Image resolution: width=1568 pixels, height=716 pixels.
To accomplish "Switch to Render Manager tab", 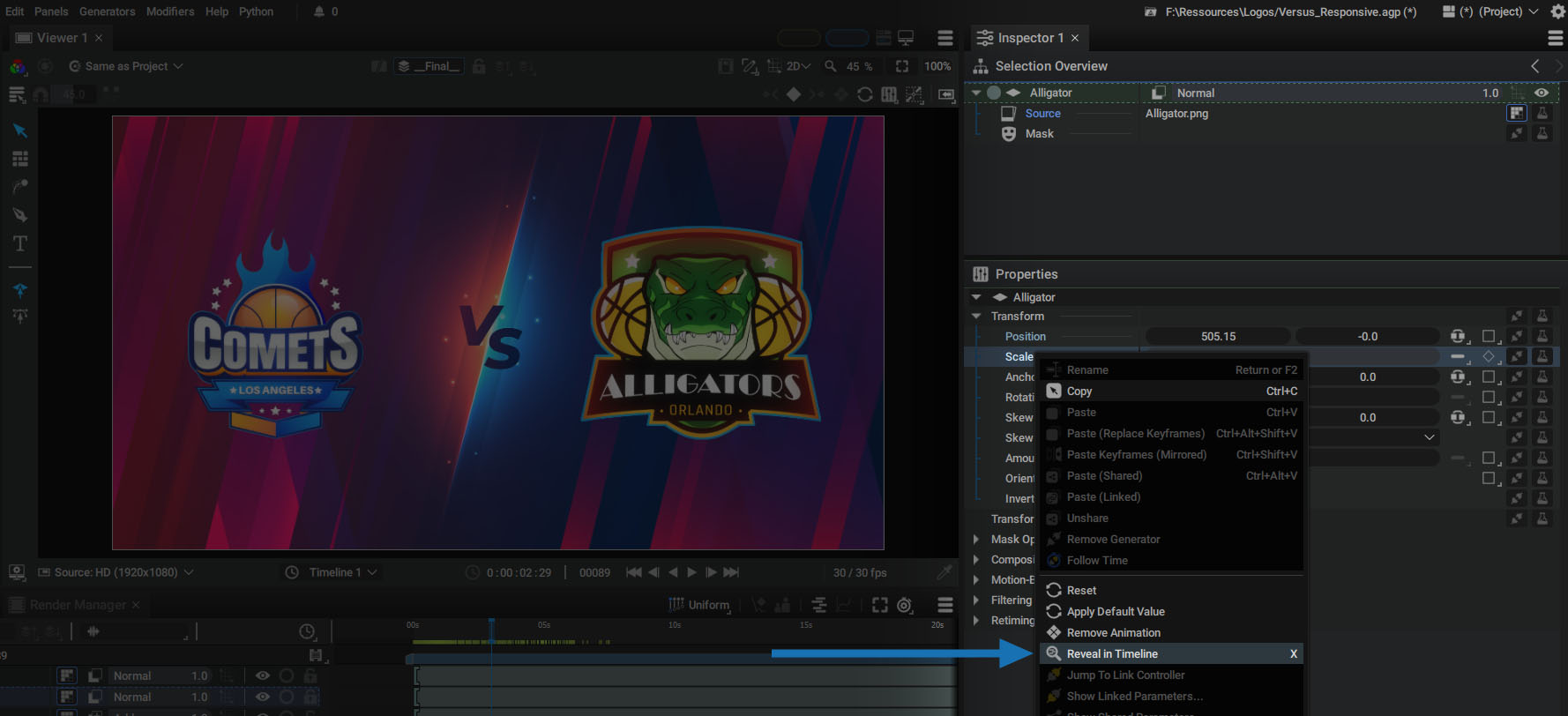I will [78, 605].
